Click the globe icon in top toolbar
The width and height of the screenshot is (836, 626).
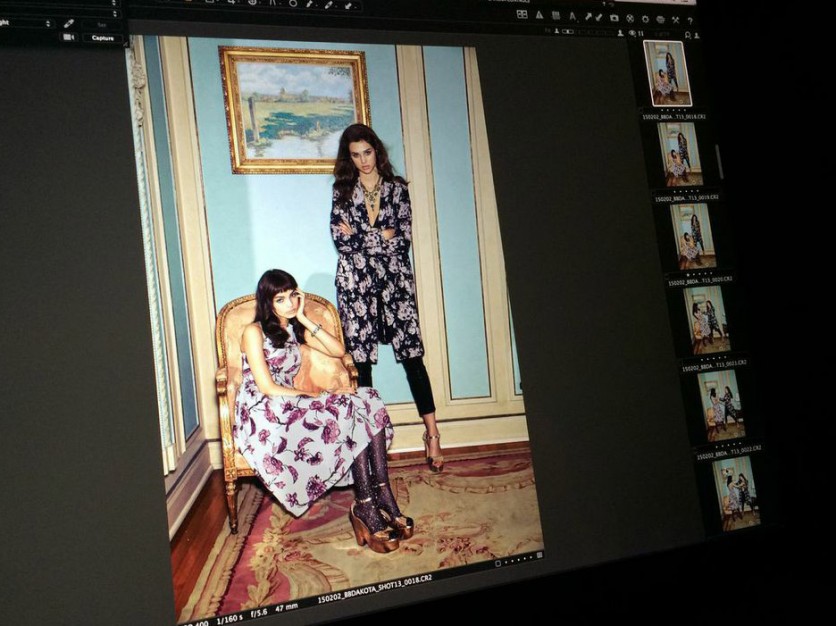pyautogui.click(x=660, y=18)
